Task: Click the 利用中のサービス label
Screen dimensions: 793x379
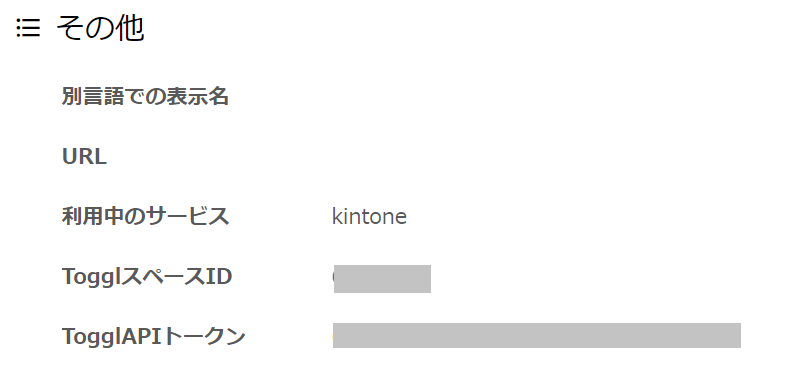Action: (x=146, y=217)
